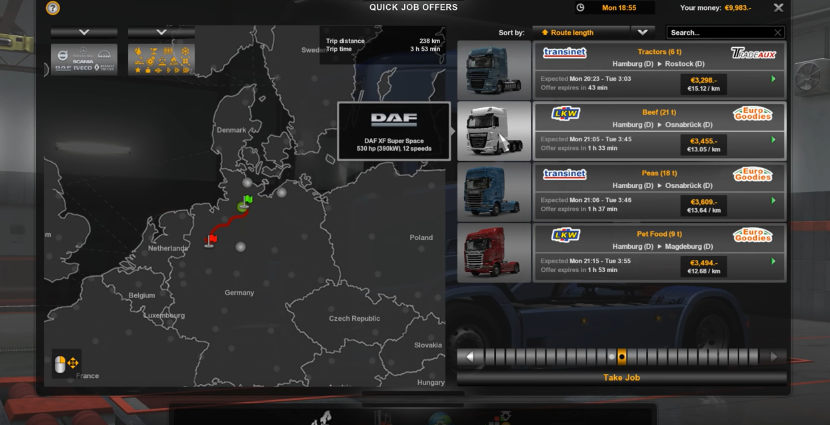Click the highlighted page marker in pager
830x425 pixels.
point(621,356)
